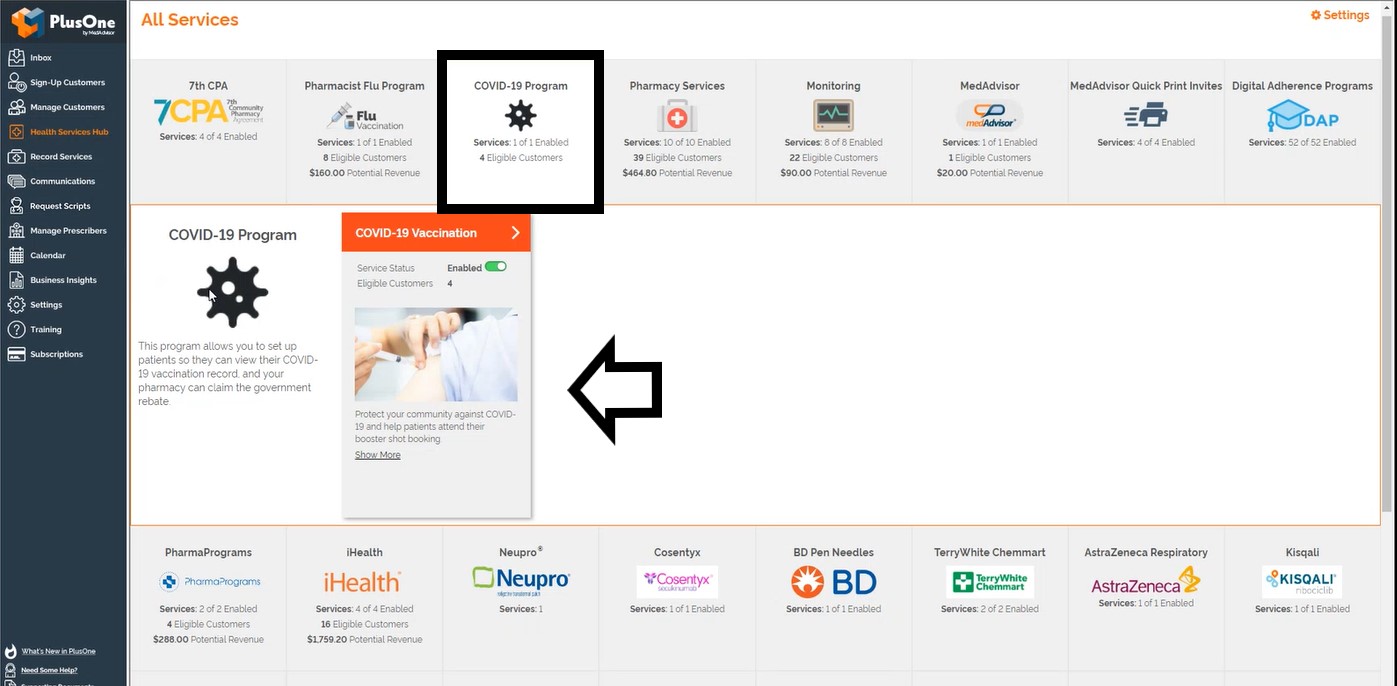Open the Calendar sidebar item
The width and height of the screenshot is (1397, 686).
(x=47, y=256)
